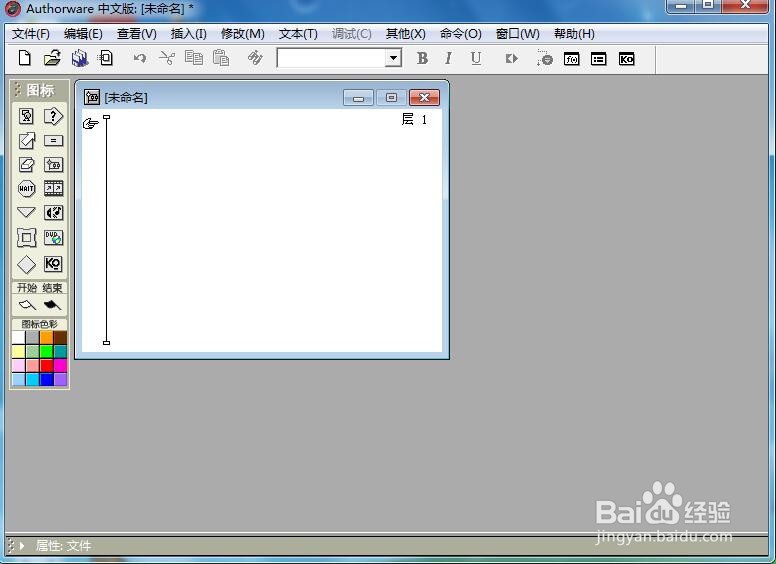776x564 pixels.
Task: Select the Knowledge Object icon in palette
Action: [53, 264]
